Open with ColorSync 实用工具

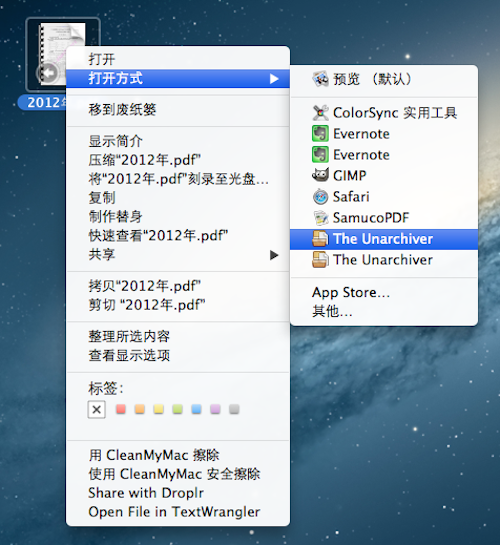[384, 113]
